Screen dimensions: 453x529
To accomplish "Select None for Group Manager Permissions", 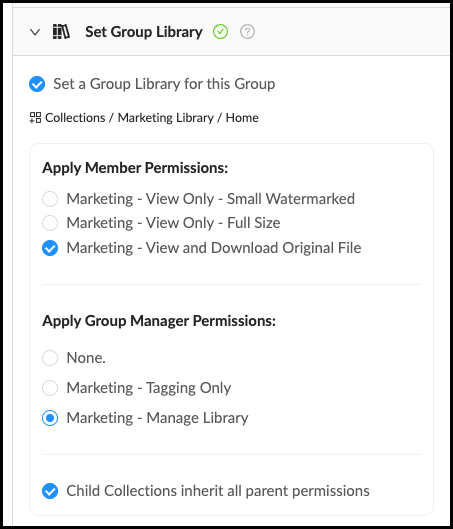I will 50,358.
